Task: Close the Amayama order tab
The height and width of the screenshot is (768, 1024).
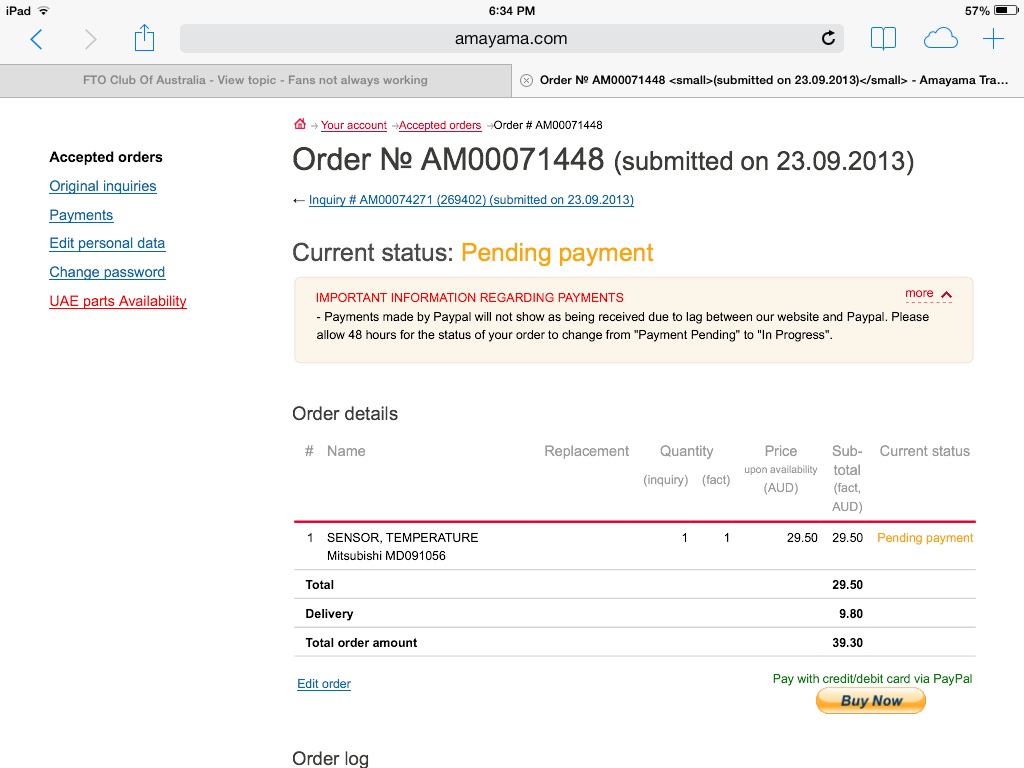Action: [x=526, y=80]
